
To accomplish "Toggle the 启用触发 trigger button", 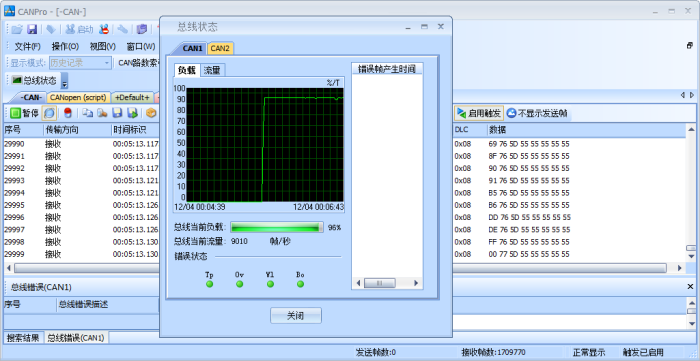I will tap(479, 113).
